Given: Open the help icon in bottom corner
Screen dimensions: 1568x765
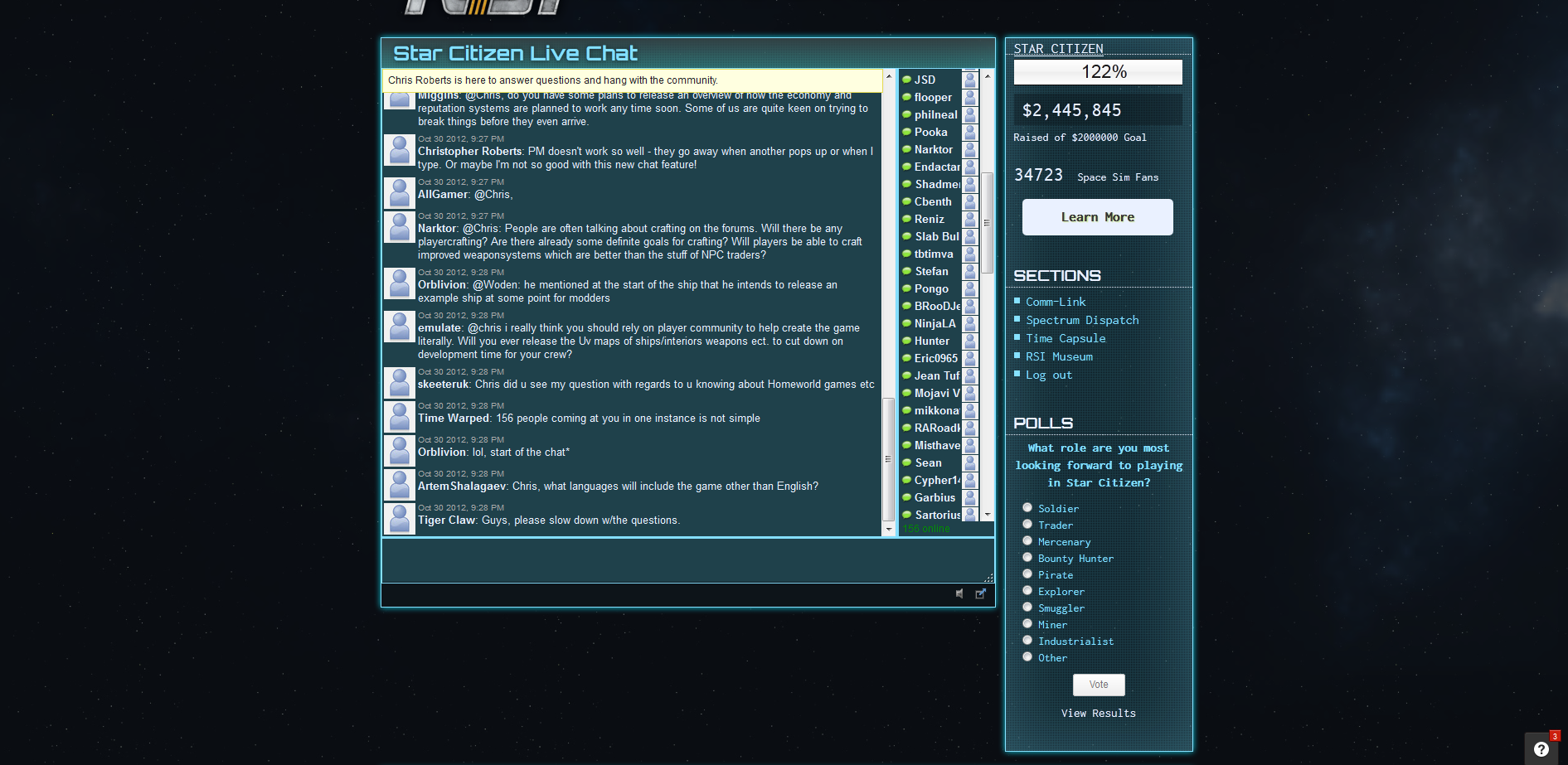Looking at the screenshot, I should point(1541,749).
